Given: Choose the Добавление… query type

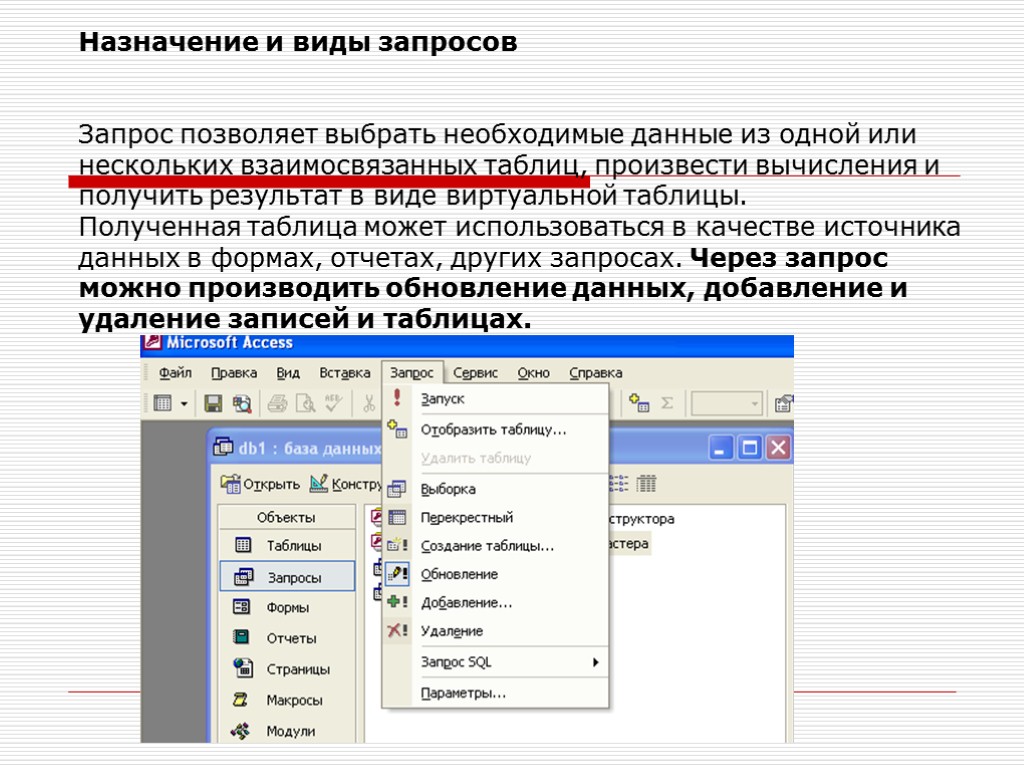Looking at the screenshot, I should click(x=496, y=603).
